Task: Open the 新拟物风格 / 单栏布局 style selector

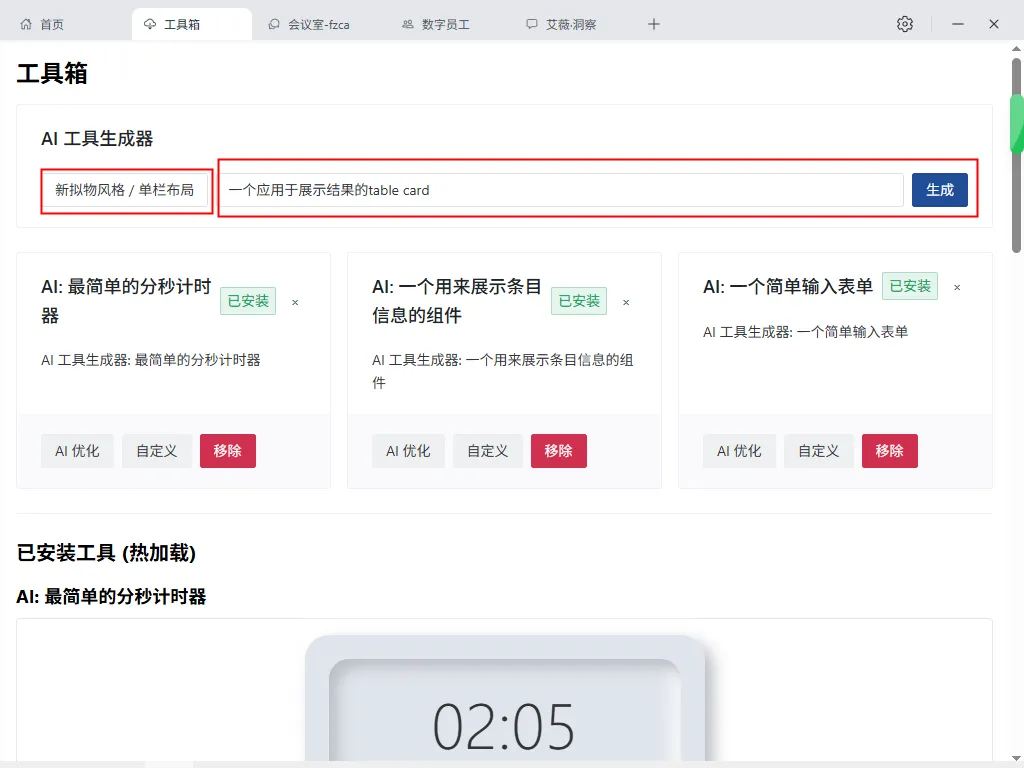Action: (125, 190)
